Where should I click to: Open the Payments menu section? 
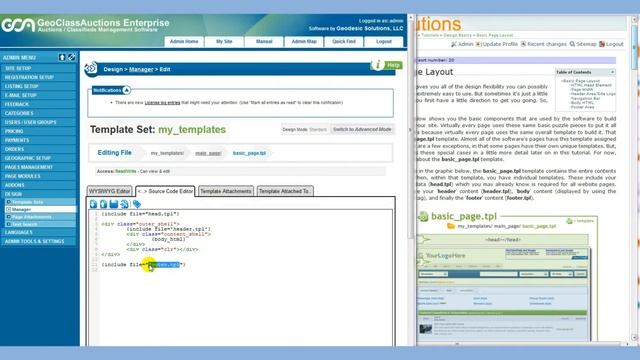pos(38,140)
